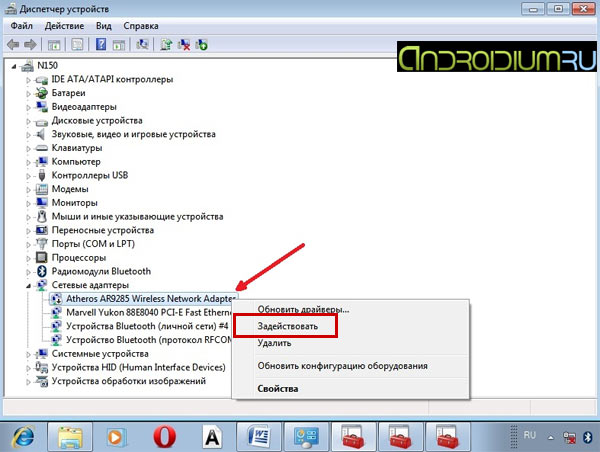Select Устройство Bluetooth (протокол RFCOMM)
The image size is (600, 452).
[x=149, y=340]
